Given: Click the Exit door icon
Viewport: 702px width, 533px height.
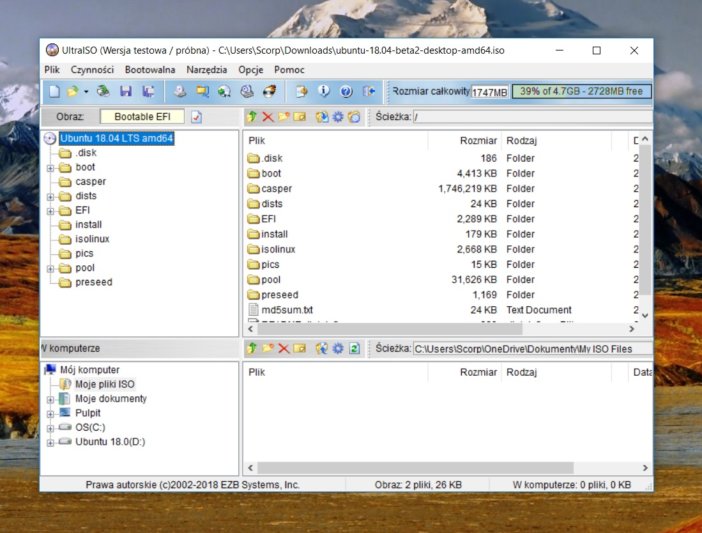Looking at the screenshot, I should [369, 91].
